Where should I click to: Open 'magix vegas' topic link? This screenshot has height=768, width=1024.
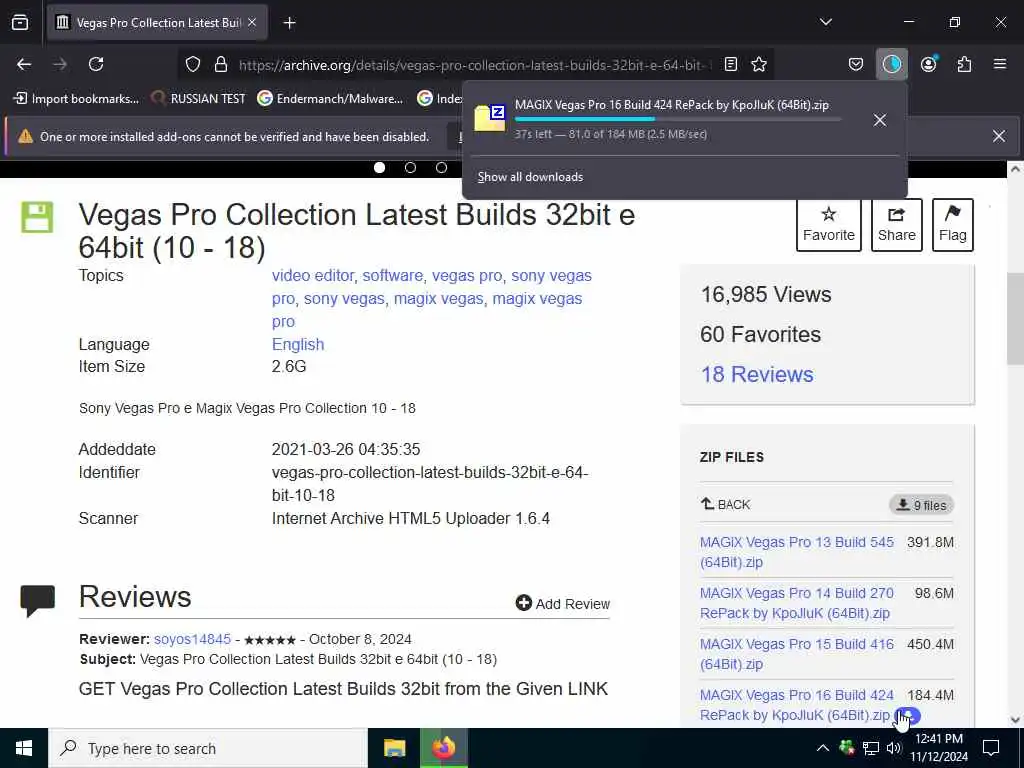coord(438,299)
